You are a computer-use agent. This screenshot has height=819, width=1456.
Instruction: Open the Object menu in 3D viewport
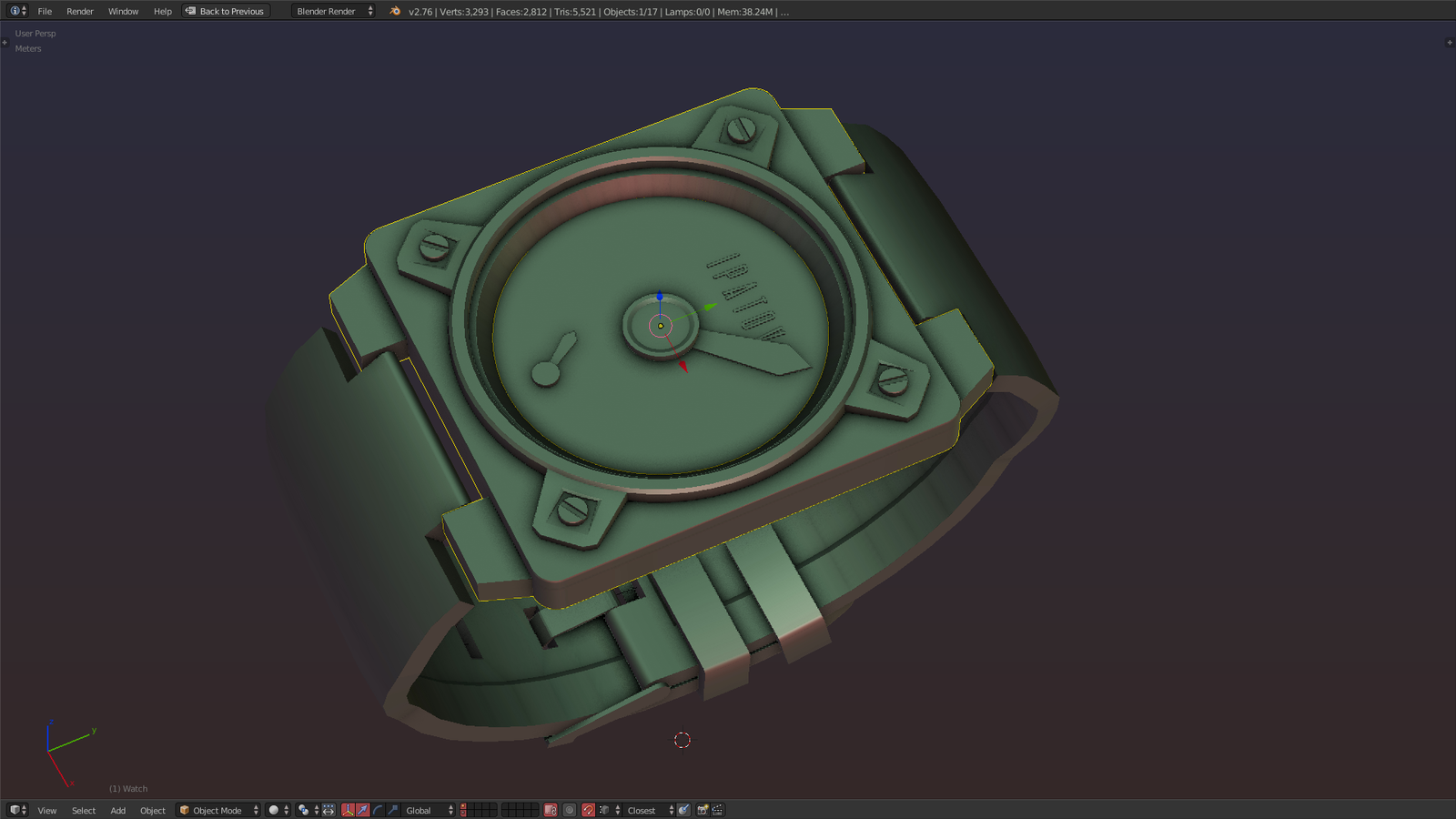click(x=153, y=810)
